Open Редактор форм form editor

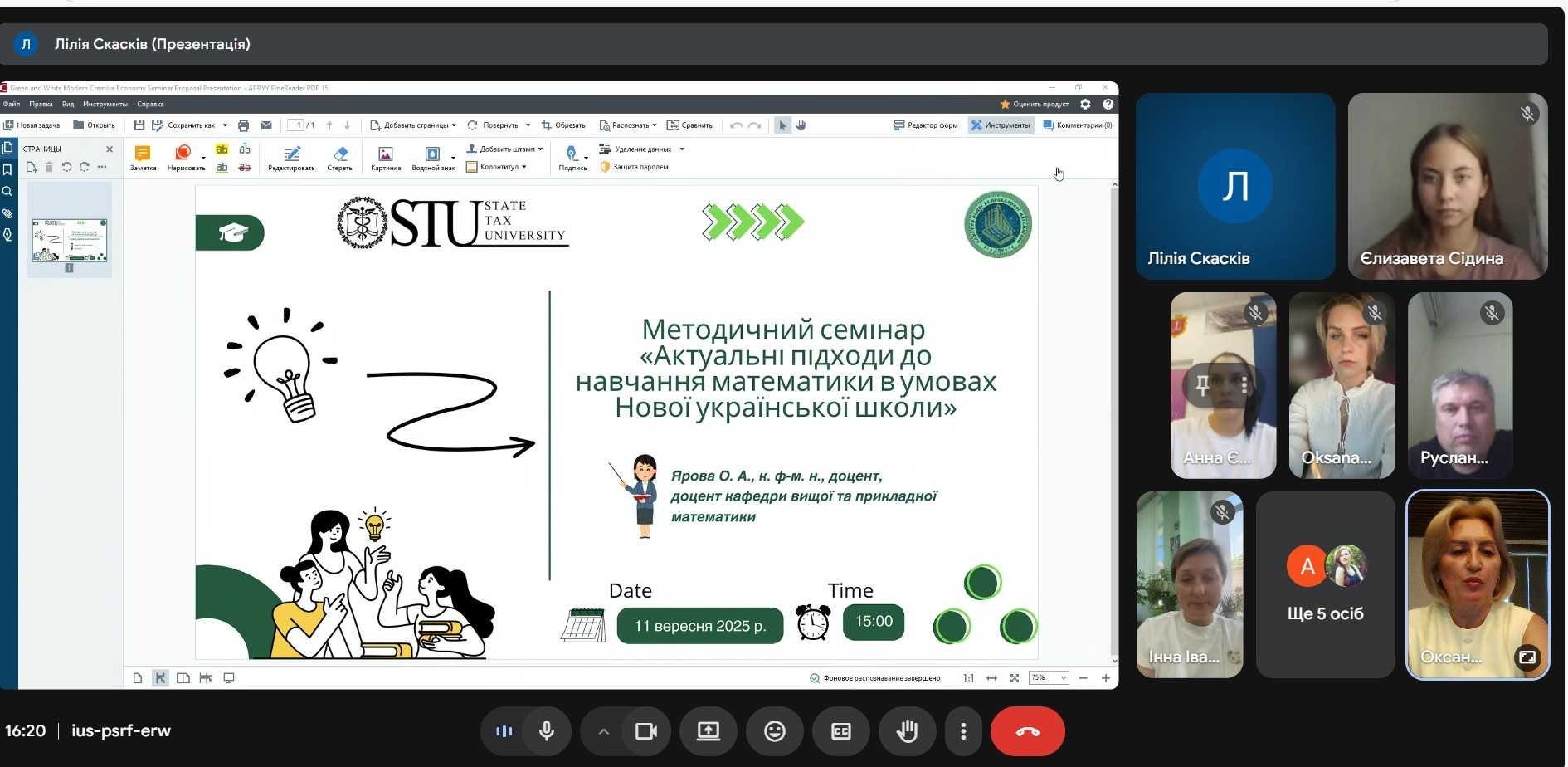[x=925, y=125]
